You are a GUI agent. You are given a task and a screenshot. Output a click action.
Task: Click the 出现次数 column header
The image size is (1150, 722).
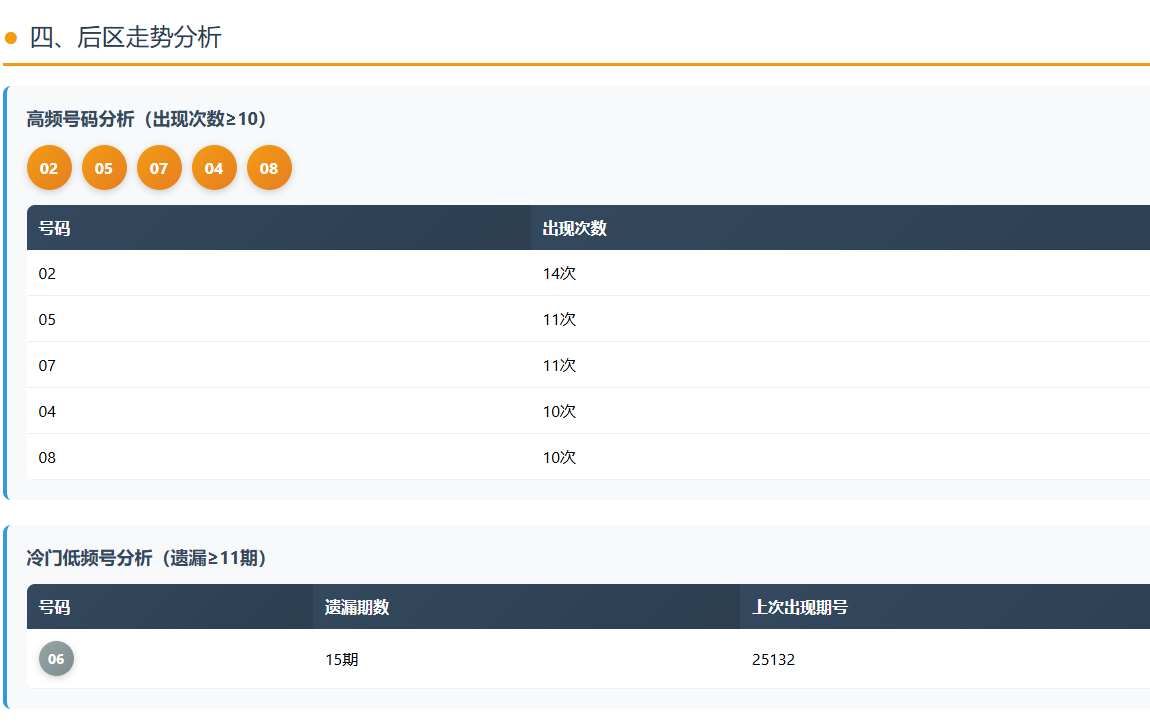coord(574,228)
